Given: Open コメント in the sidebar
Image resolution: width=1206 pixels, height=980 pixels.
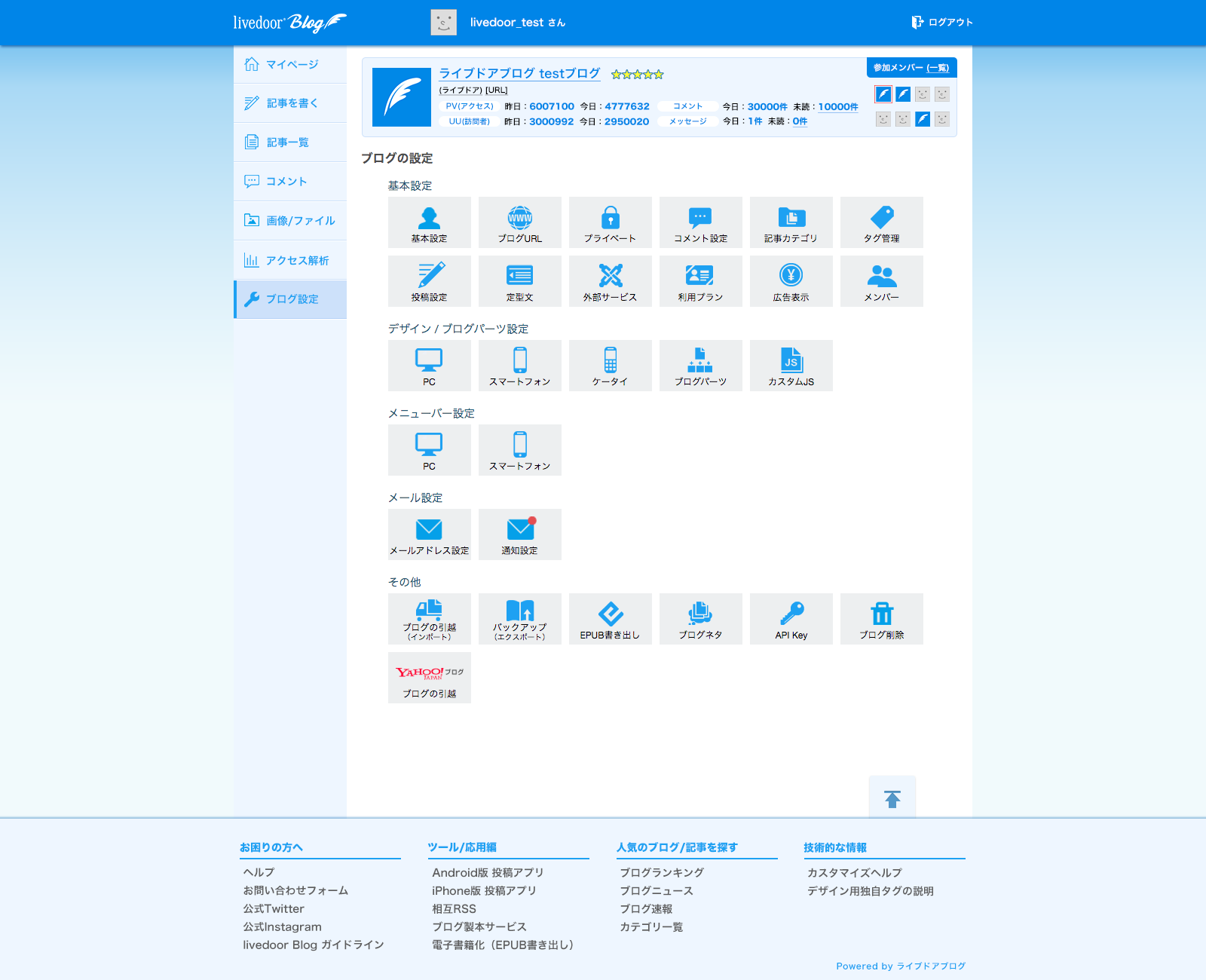Looking at the screenshot, I should 290,182.
